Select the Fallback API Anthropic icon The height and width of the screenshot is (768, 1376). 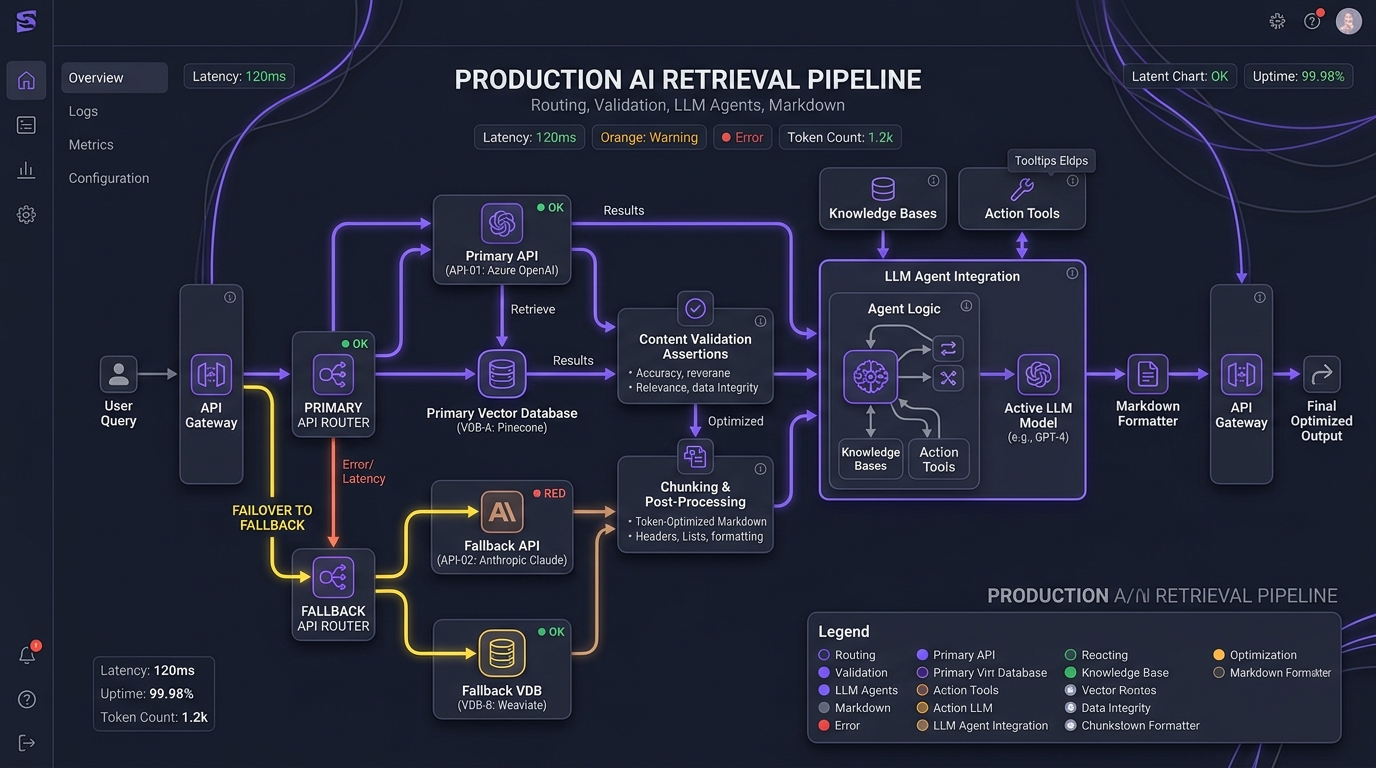tap(502, 512)
